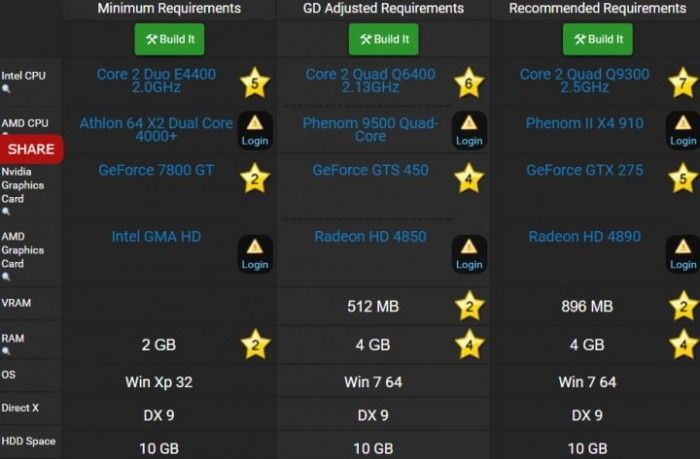Viewport: 700px width, 459px height.
Task: Click Login warning icon beside Intel GMA HD
Action: pyautogui.click(x=255, y=254)
